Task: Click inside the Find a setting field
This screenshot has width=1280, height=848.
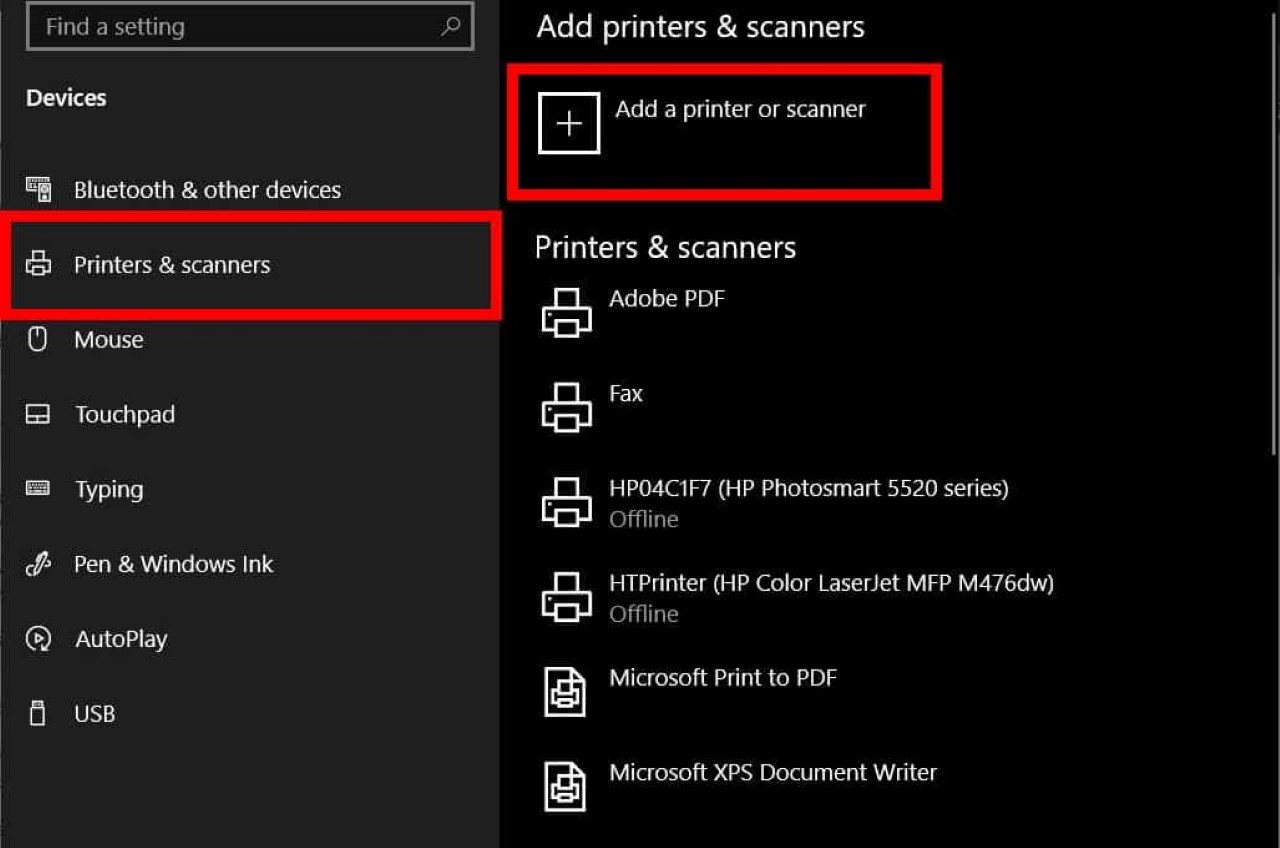Action: pos(230,27)
